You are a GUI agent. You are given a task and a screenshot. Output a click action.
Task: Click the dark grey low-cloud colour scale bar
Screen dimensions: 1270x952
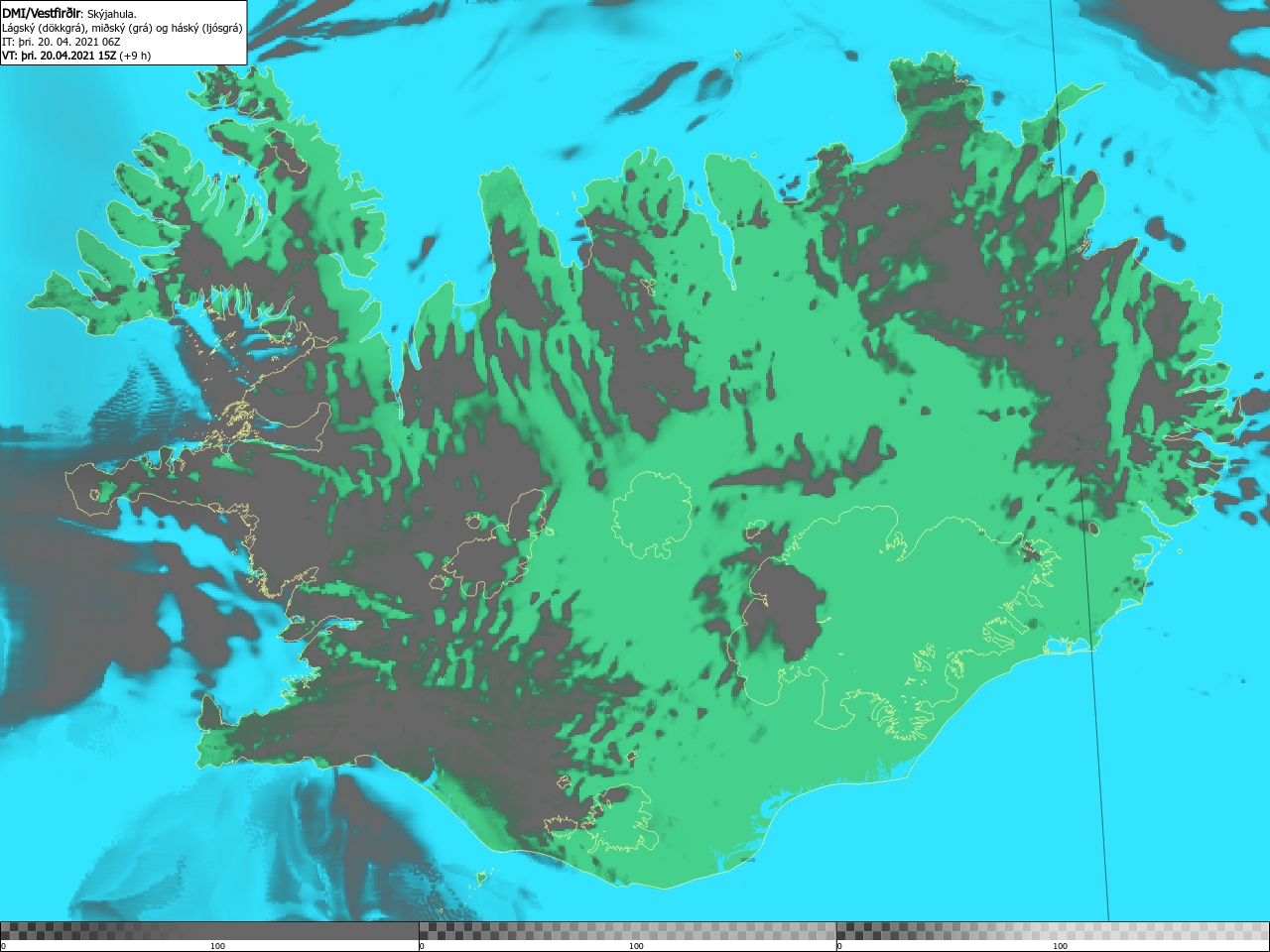pyautogui.click(x=209, y=930)
